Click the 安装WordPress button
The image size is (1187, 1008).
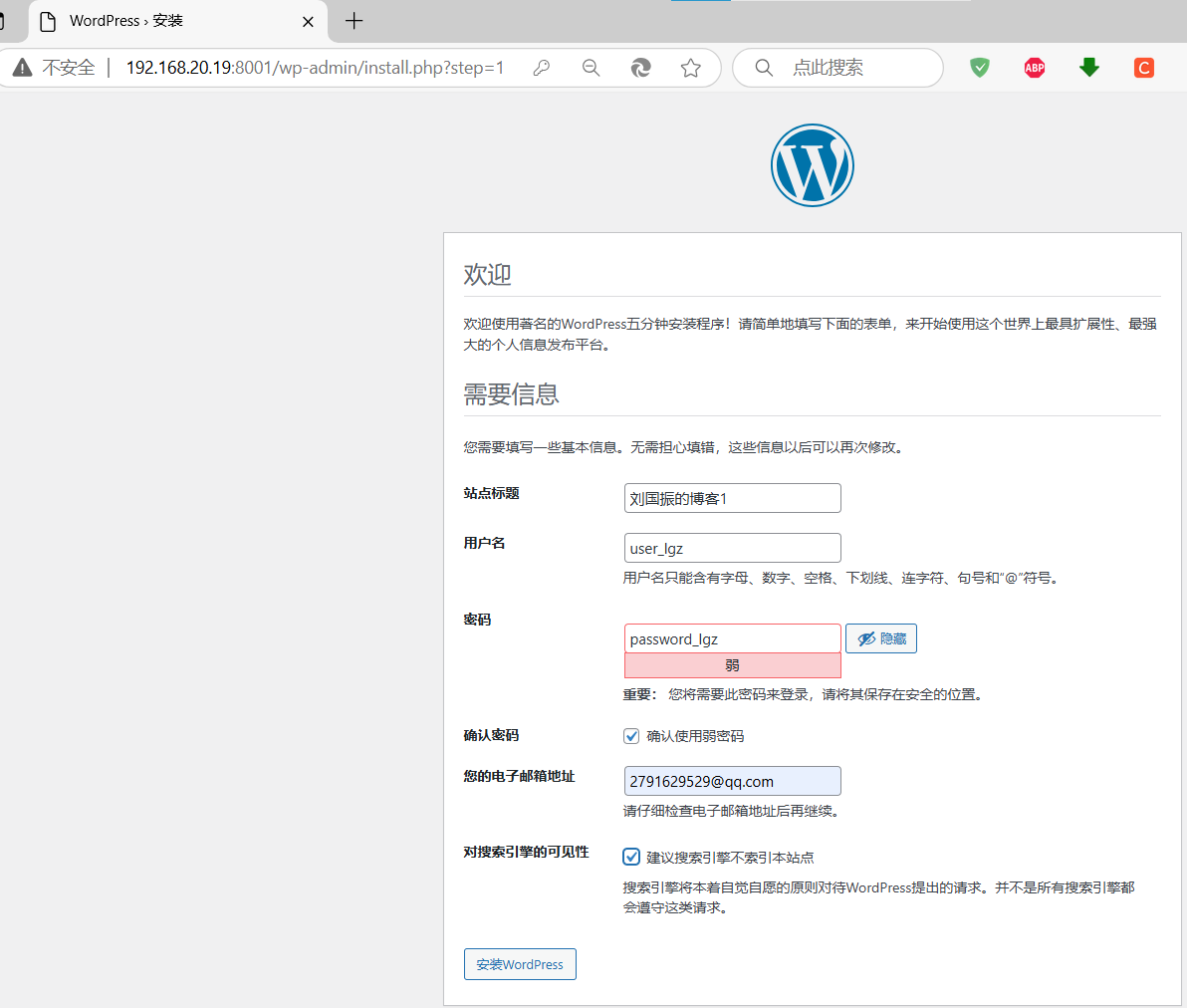coord(520,964)
